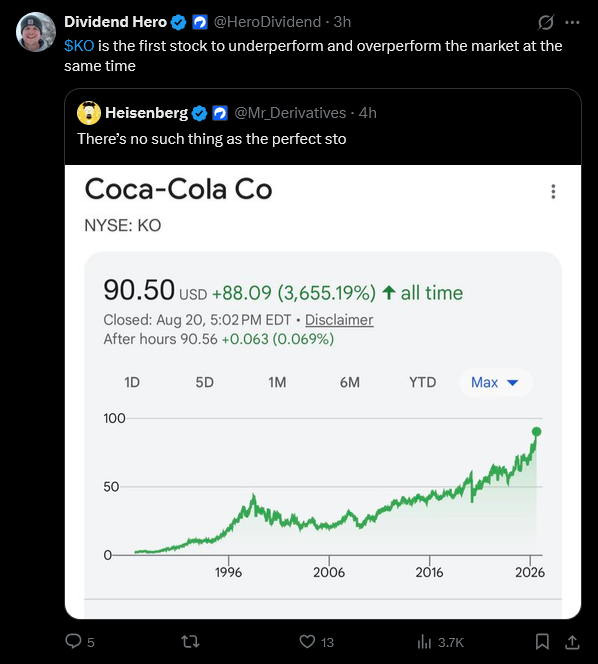This screenshot has height=664, width=598.
Task: Show the YTD chart range
Action: tap(423, 382)
